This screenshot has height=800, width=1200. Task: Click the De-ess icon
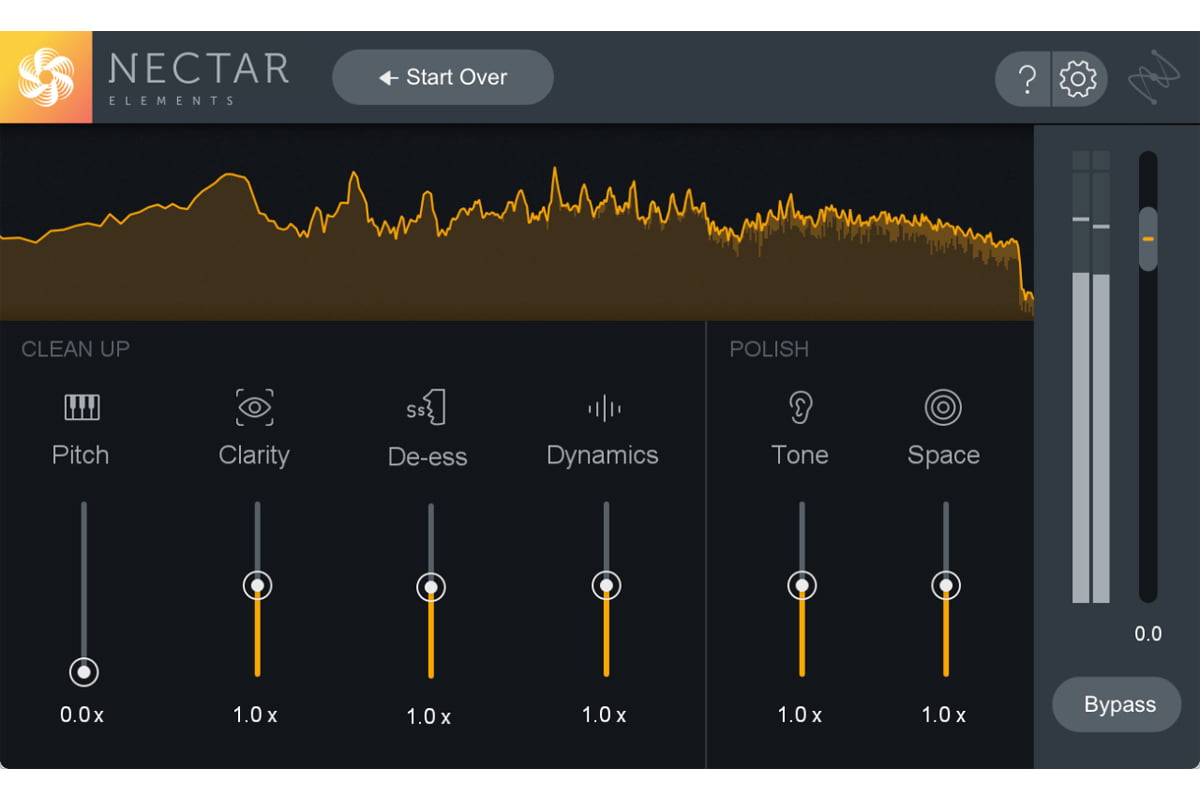[427, 408]
